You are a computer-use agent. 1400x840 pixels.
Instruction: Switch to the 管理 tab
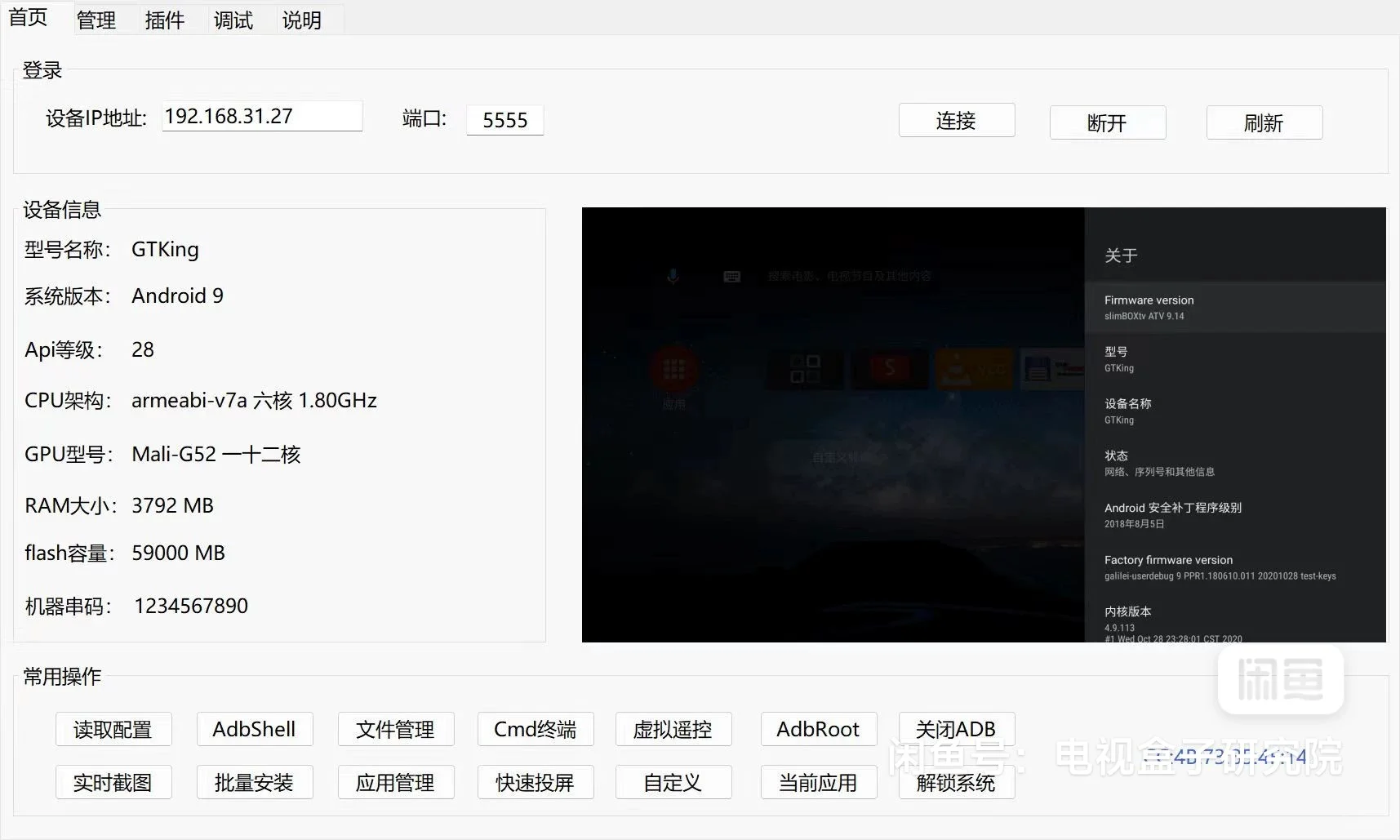(x=96, y=20)
